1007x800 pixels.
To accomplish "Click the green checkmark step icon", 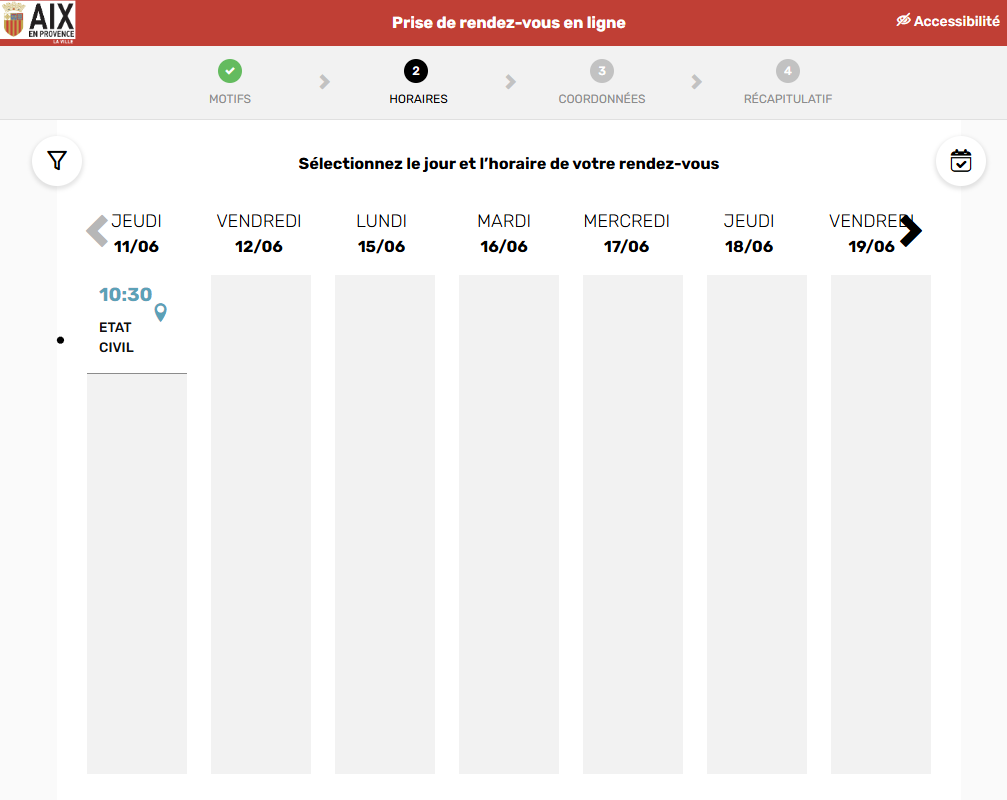I will (230, 71).
